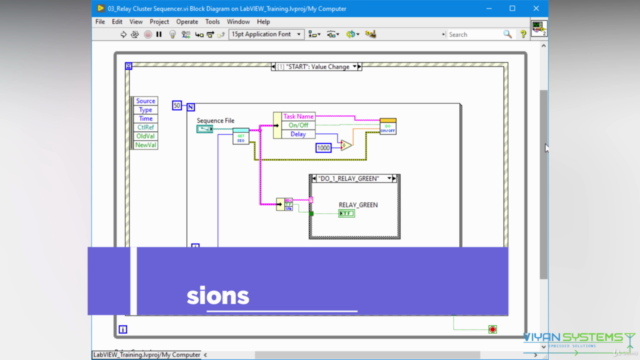Click the GET SEQ subVI icon
The image size is (640, 360).
coord(241,136)
